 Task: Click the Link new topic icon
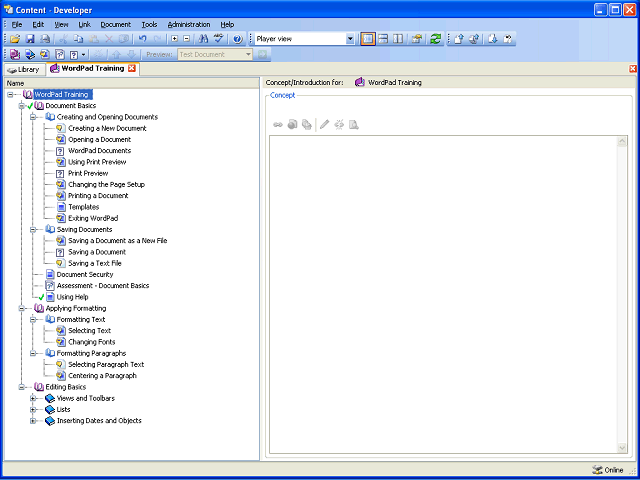pyautogui.click(x=44, y=54)
